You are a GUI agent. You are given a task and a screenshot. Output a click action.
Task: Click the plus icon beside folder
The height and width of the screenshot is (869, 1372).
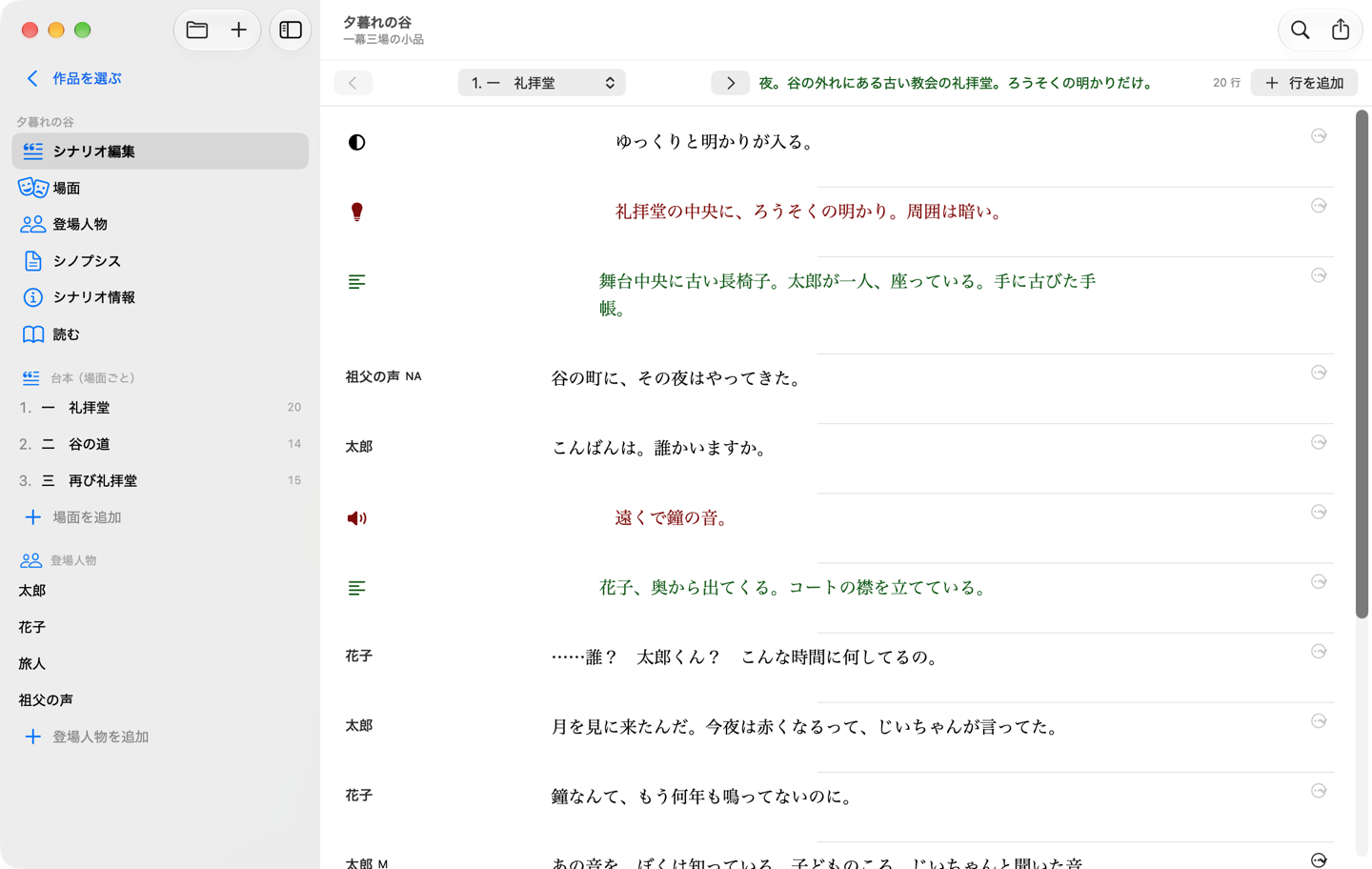[238, 30]
